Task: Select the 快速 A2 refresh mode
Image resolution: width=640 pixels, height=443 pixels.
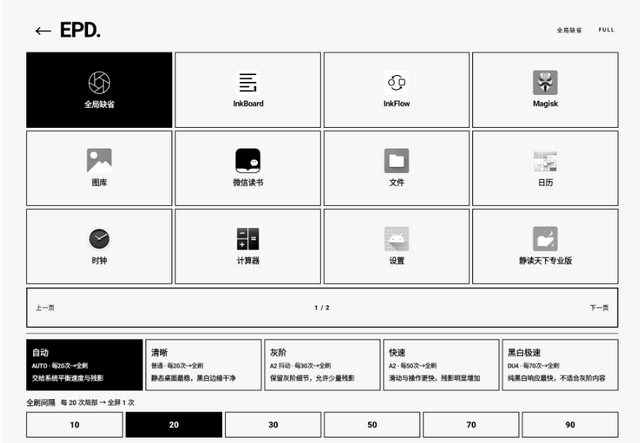Action: [441, 365]
